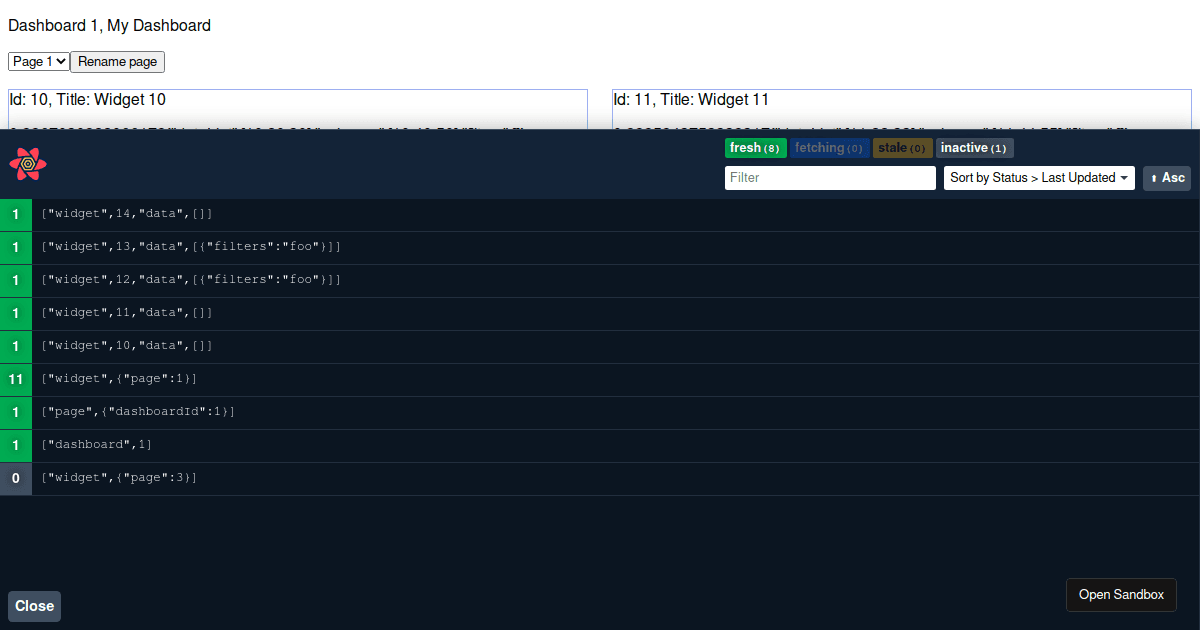The width and height of the screenshot is (1200, 630).
Task: Toggle the fetching (0) status filter
Action: 829,147
